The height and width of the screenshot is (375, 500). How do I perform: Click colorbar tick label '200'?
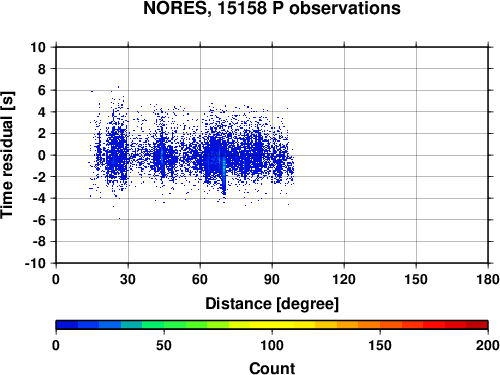coord(488,345)
